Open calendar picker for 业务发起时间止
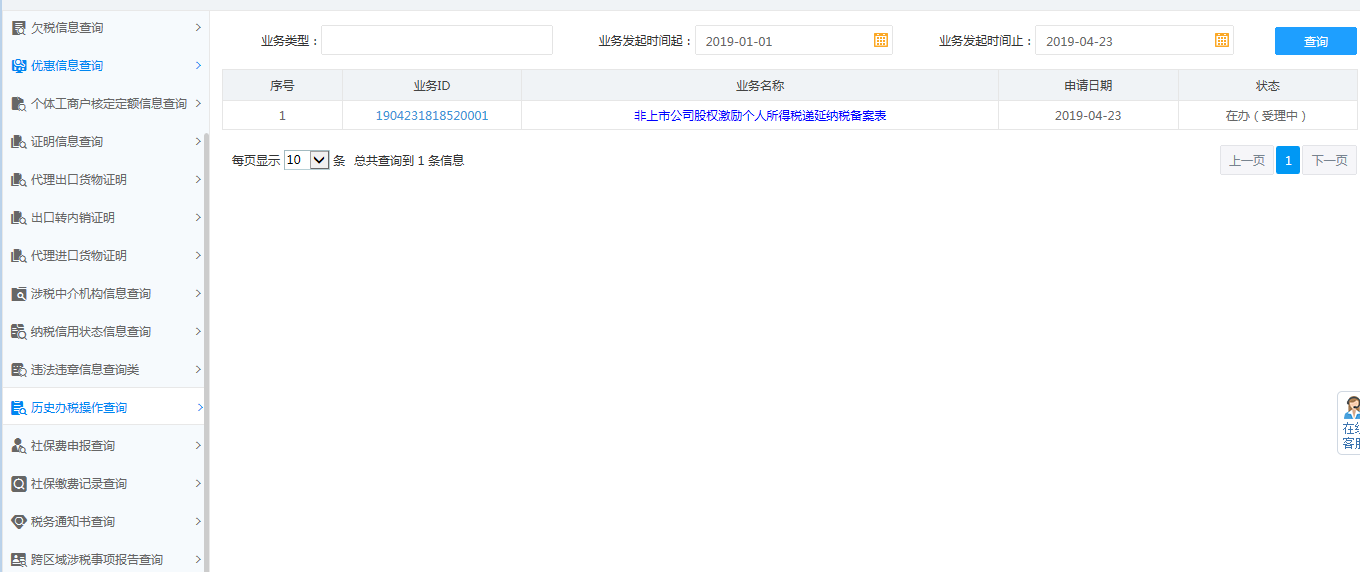Screen dimensions: 1360x572 pos(1221,40)
